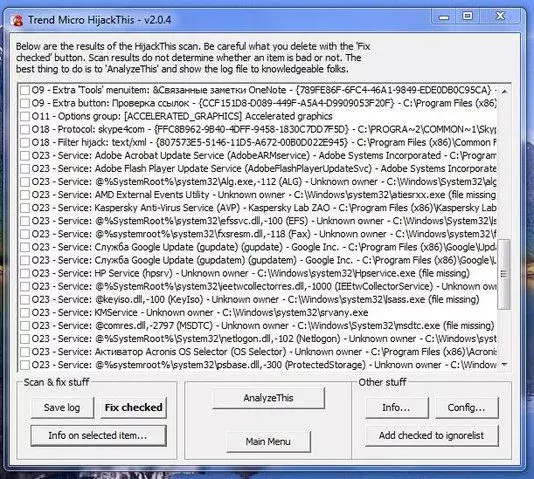The height and width of the screenshot is (479, 534).
Task: Maximize the HijackThis window
Action: 468,16
